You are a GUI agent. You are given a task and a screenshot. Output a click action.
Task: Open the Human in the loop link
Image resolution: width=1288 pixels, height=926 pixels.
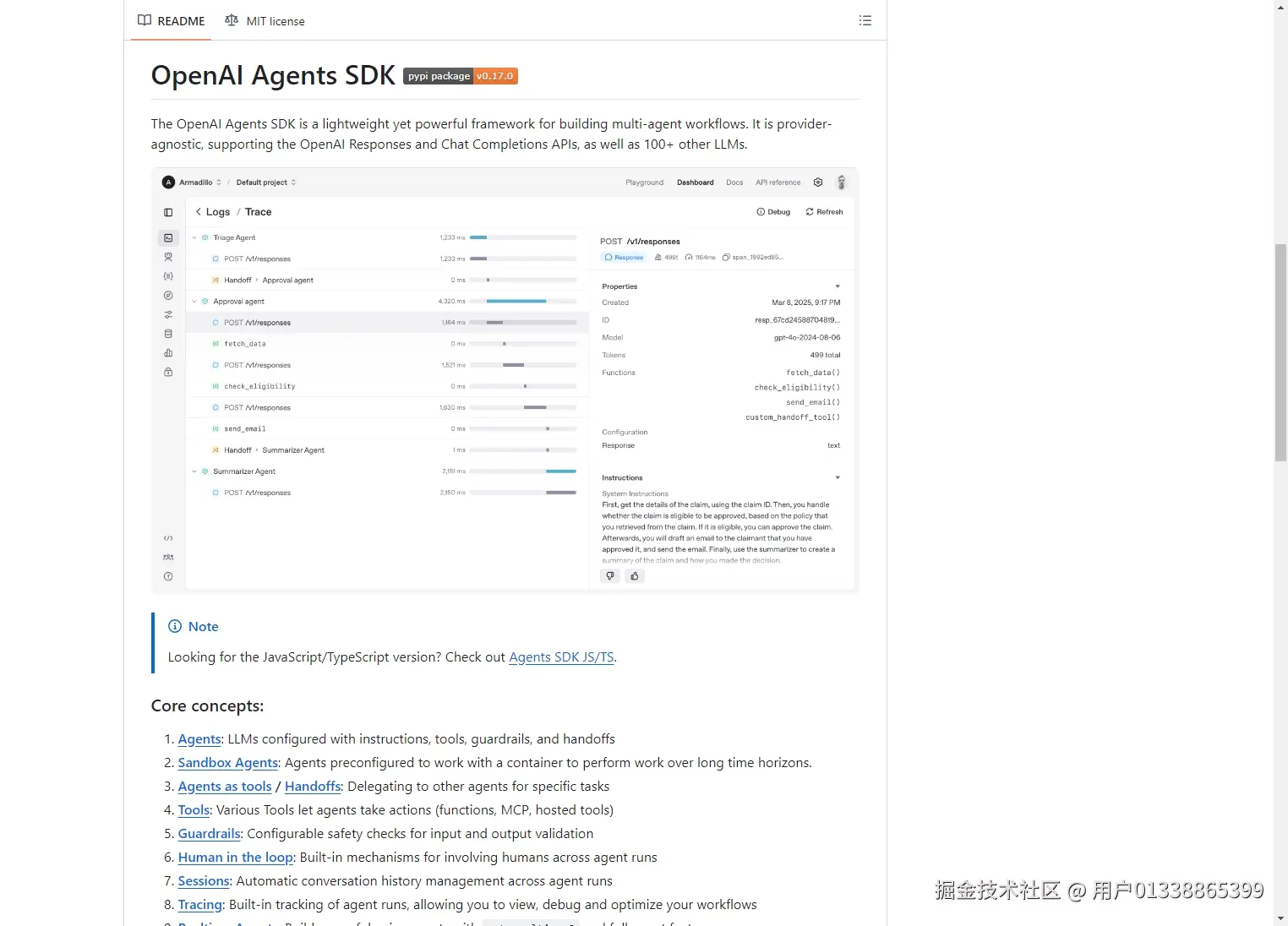coord(236,858)
